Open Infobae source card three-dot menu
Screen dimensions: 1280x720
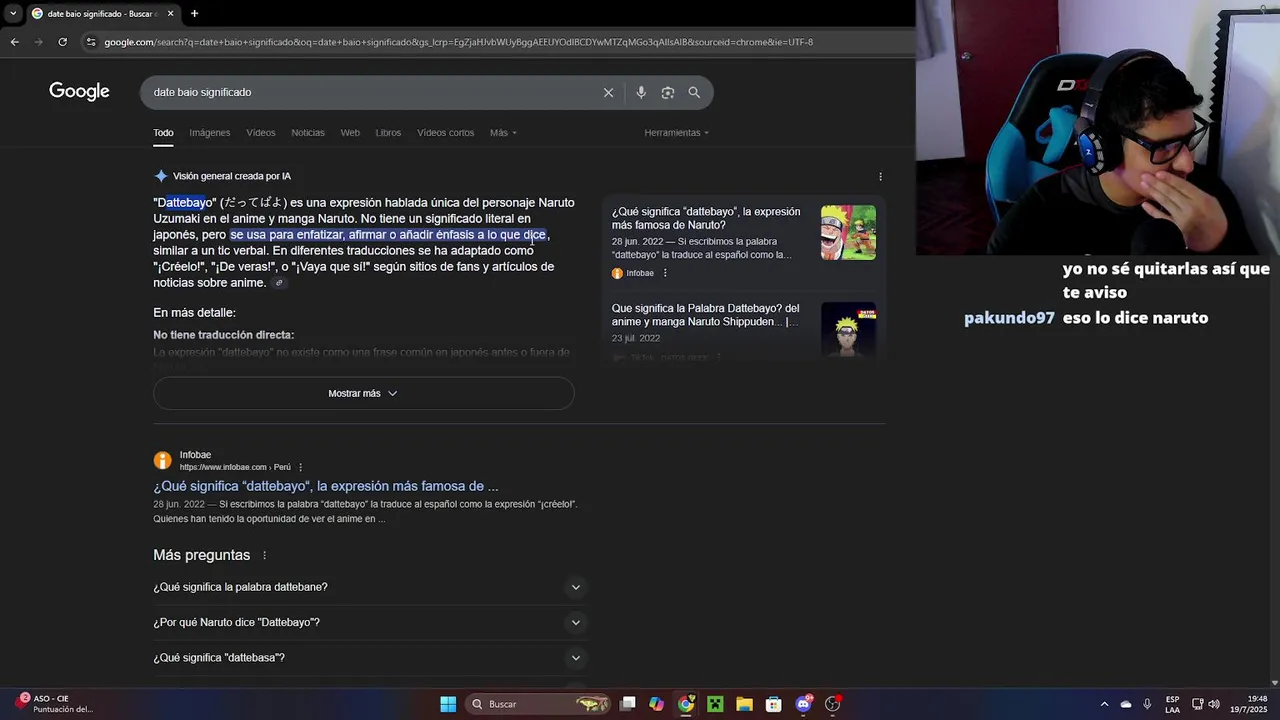click(665, 273)
